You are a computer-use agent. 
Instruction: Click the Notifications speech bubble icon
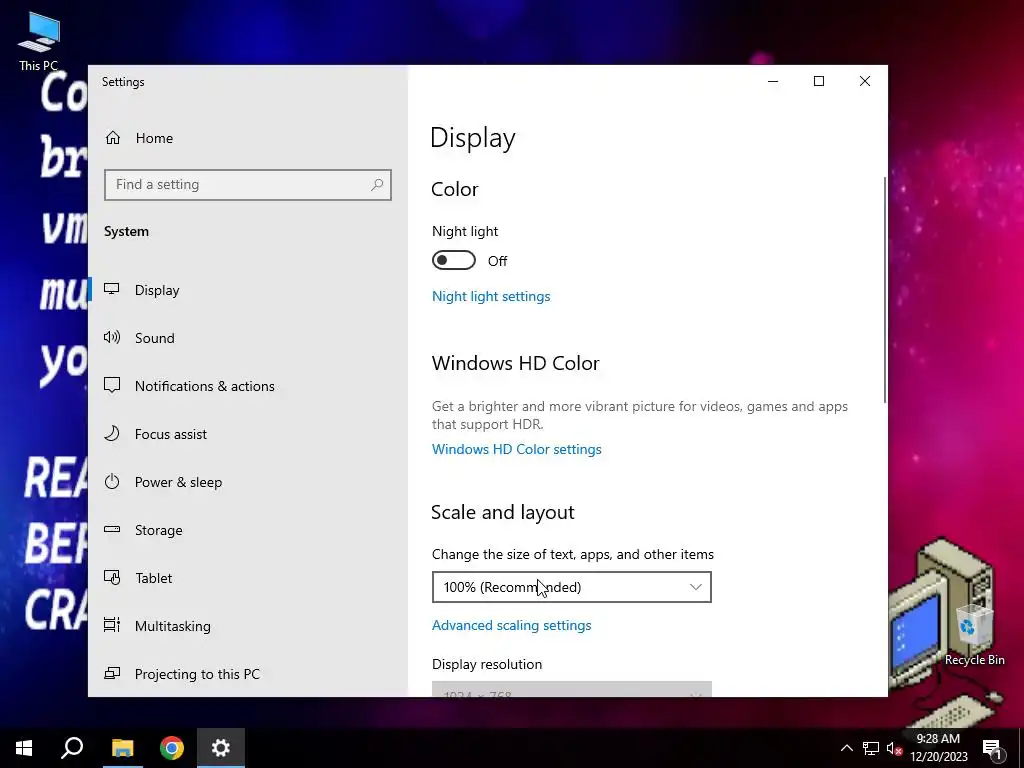[x=112, y=385]
